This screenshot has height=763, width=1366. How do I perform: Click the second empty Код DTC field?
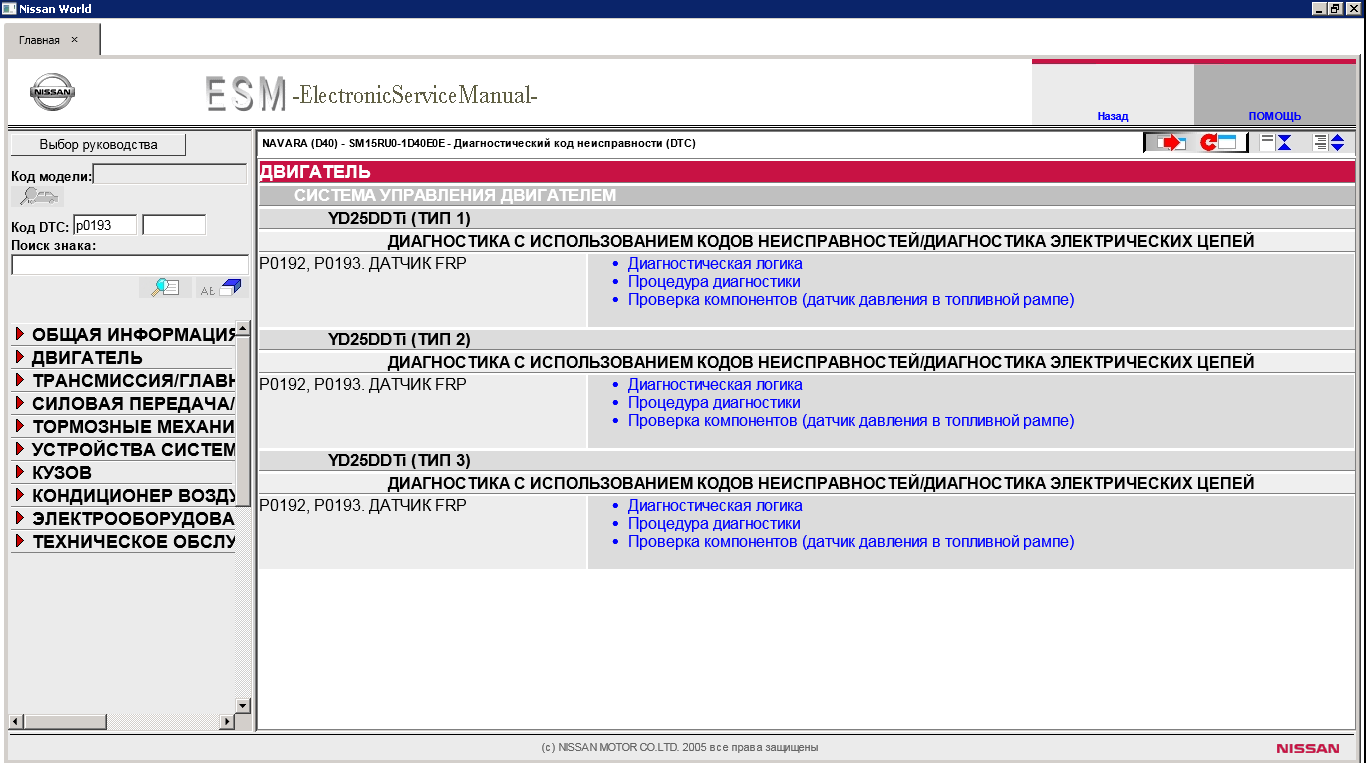coord(174,225)
